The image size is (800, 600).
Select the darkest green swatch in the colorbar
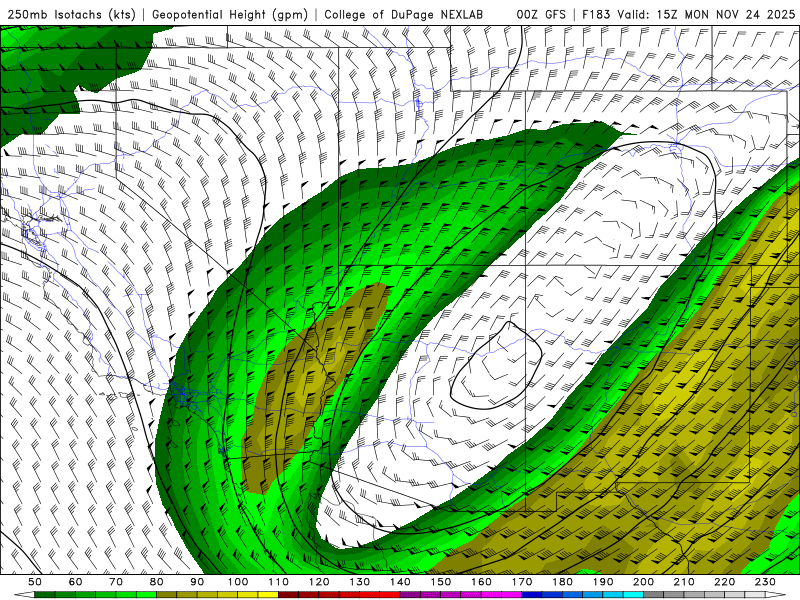click(x=45, y=595)
